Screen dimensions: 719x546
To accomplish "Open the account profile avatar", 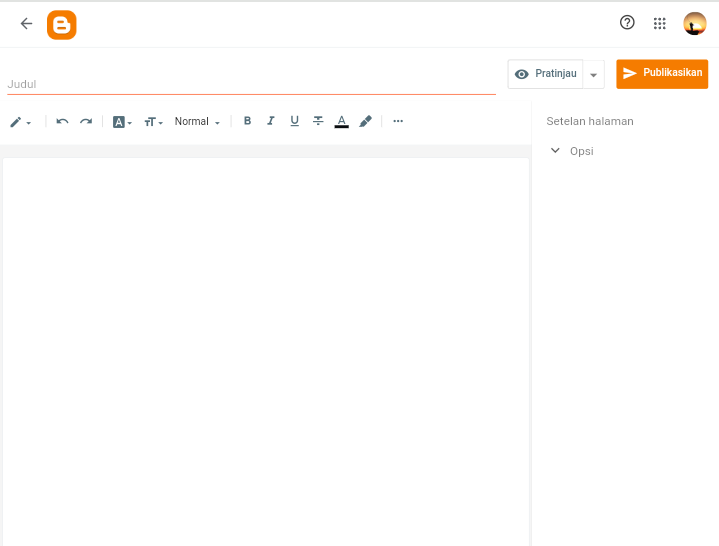I will click(x=695, y=24).
